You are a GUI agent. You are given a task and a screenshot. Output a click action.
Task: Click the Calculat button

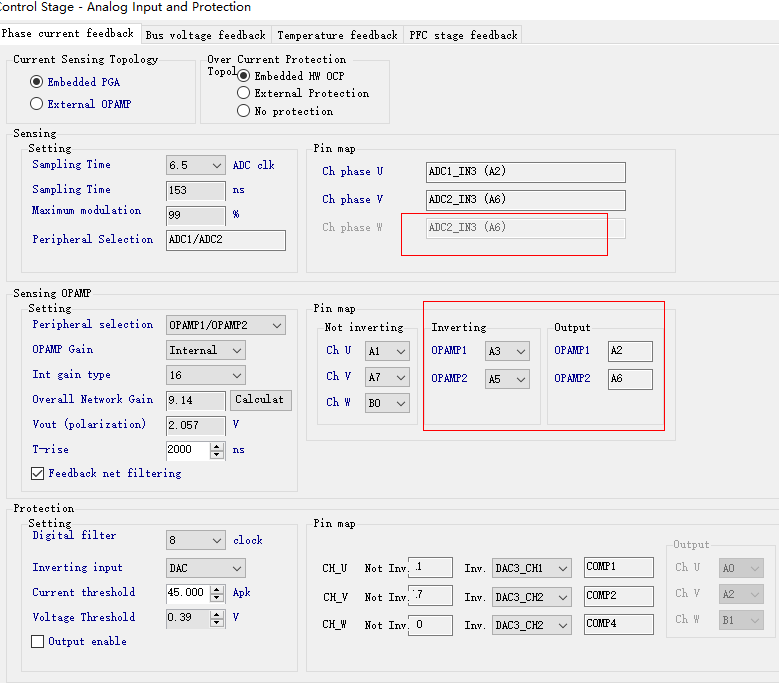(260, 400)
